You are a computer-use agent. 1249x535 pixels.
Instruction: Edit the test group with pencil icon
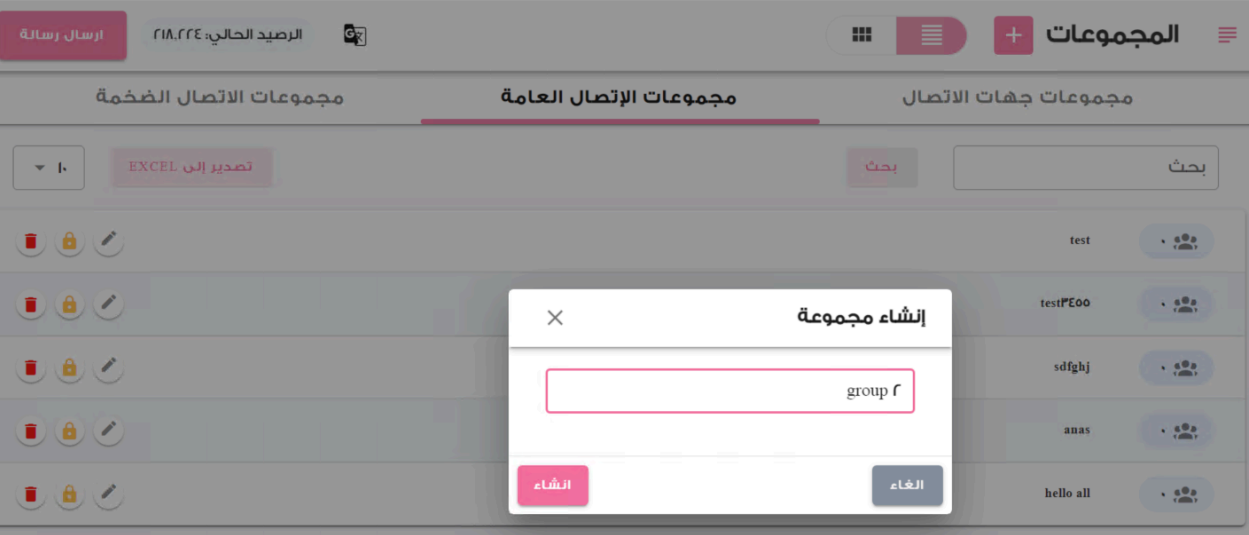click(108, 241)
